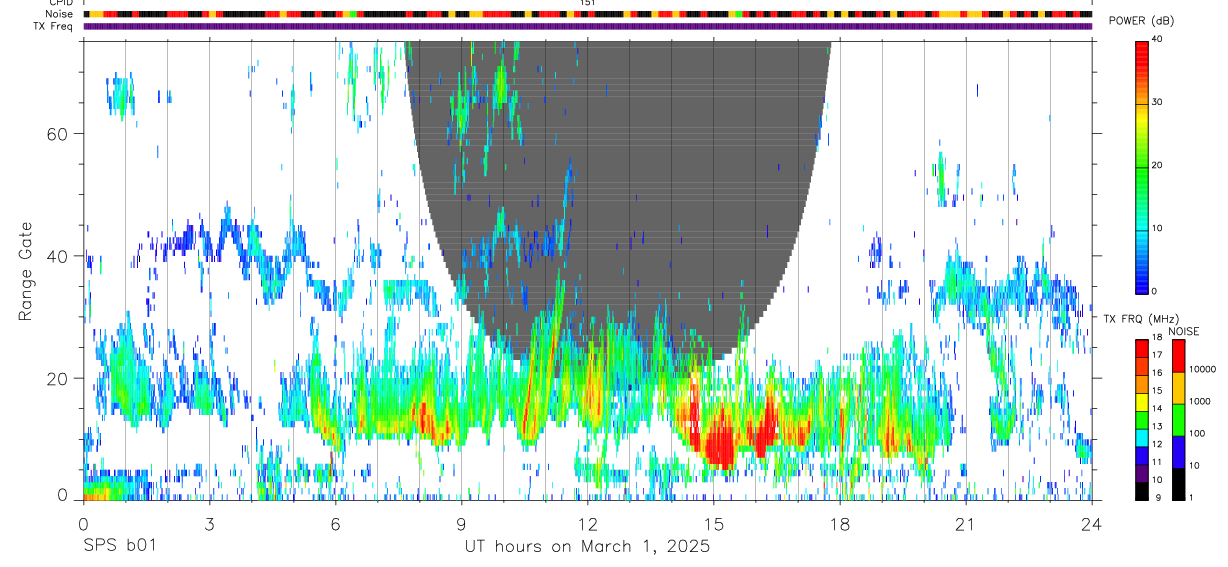The width and height of the screenshot is (1228, 567).
Task: Click the NOISE color bar legend
Action: (x=1178, y=419)
